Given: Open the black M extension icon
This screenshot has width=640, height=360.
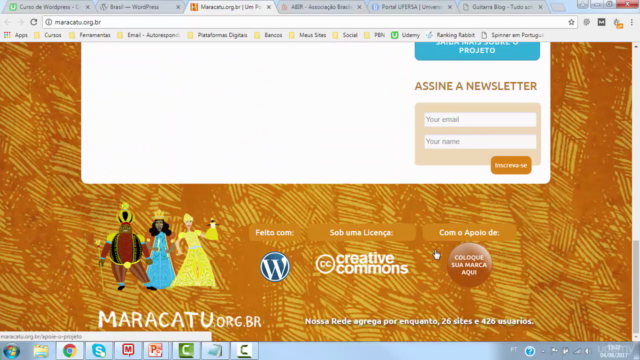Looking at the screenshot, I should (x=601, y=22).
